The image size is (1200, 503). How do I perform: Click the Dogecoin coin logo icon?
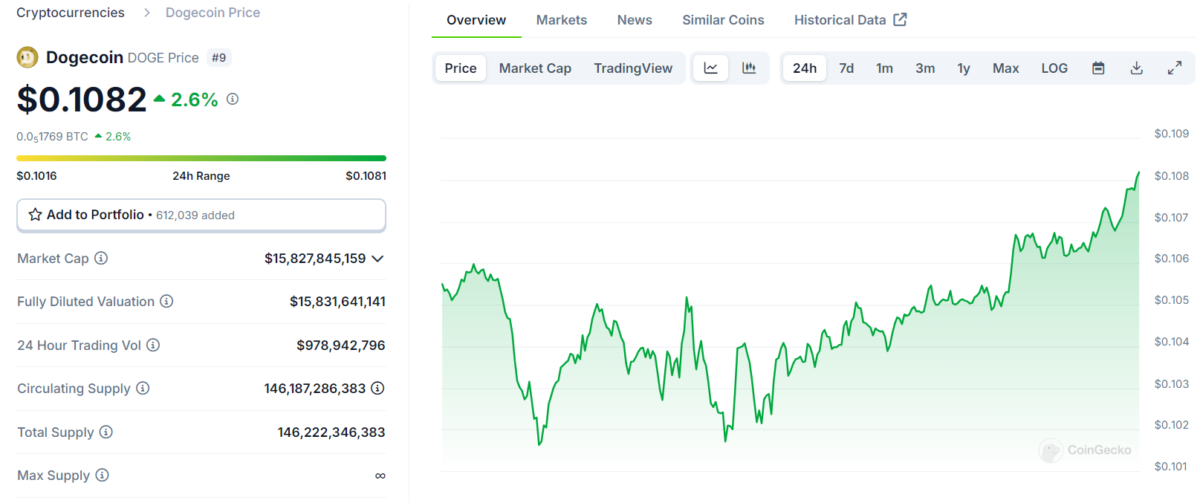click(x=27, y=58)
